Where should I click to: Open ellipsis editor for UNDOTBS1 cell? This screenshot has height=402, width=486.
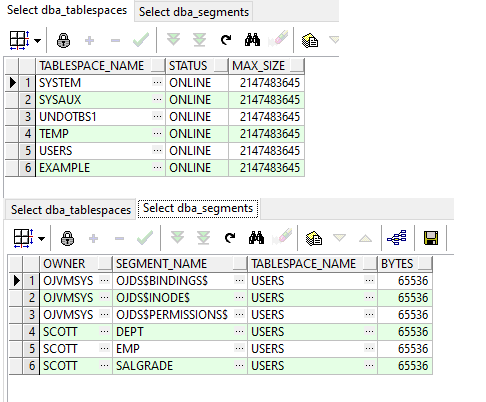point(157,116)
